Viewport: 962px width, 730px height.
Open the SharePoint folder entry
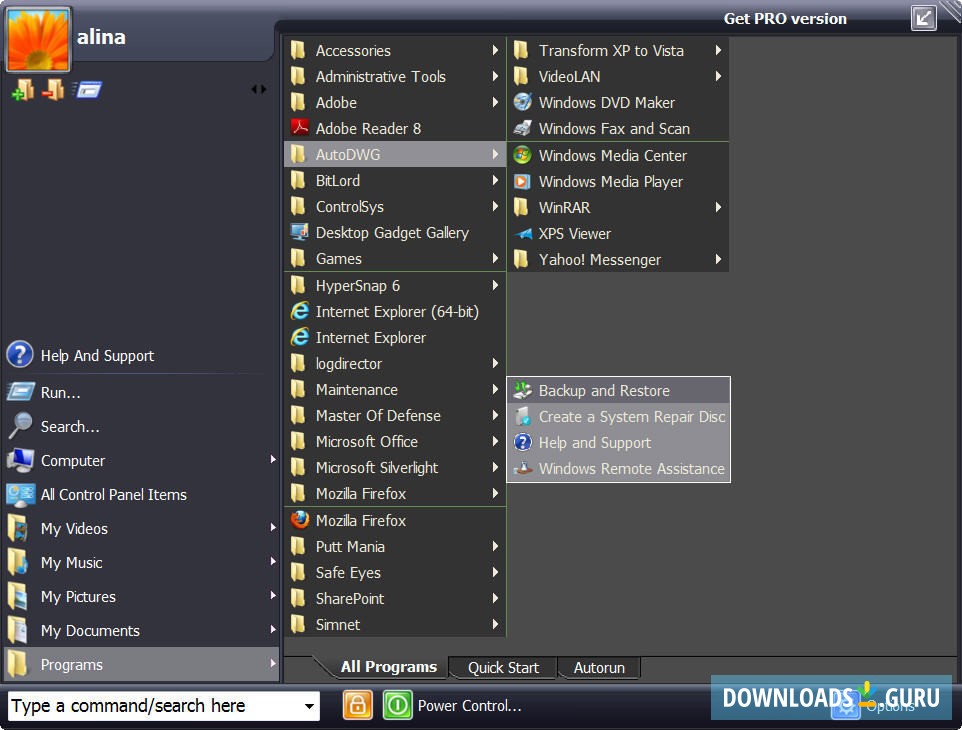[x=395, y=598]
